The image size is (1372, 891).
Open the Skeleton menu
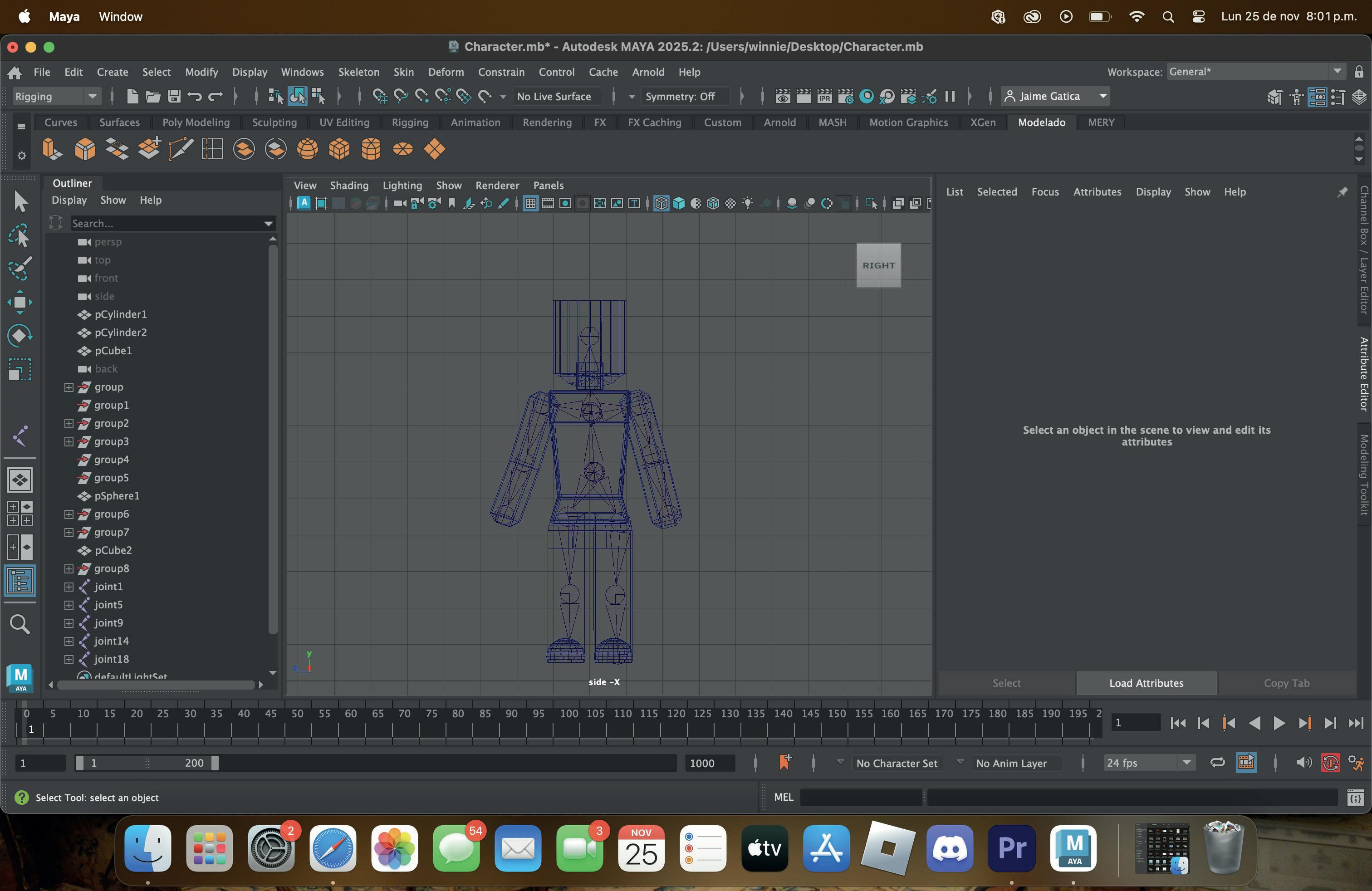pos(358,72)
